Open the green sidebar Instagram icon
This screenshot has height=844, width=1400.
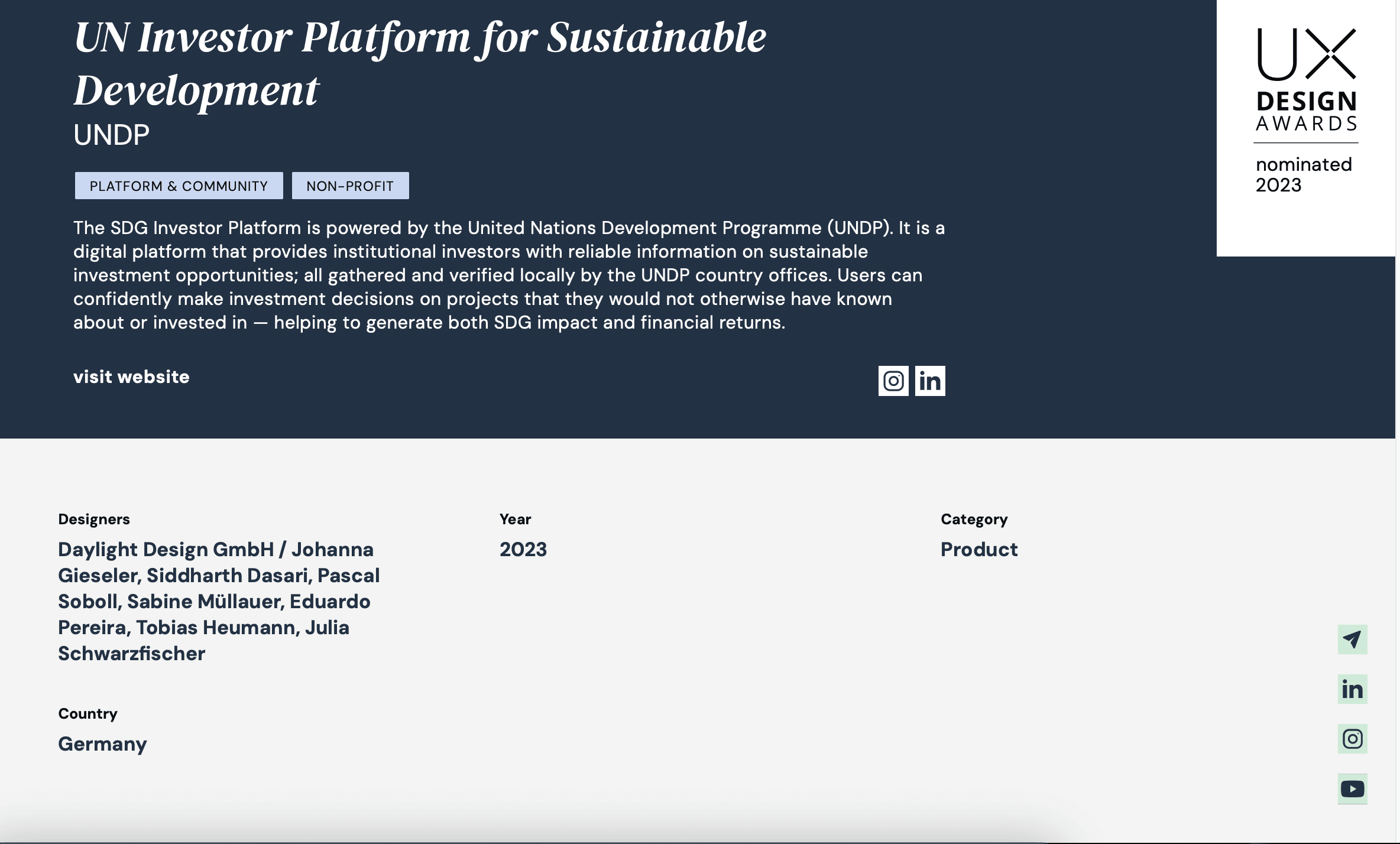click(x=1352, y=739)
